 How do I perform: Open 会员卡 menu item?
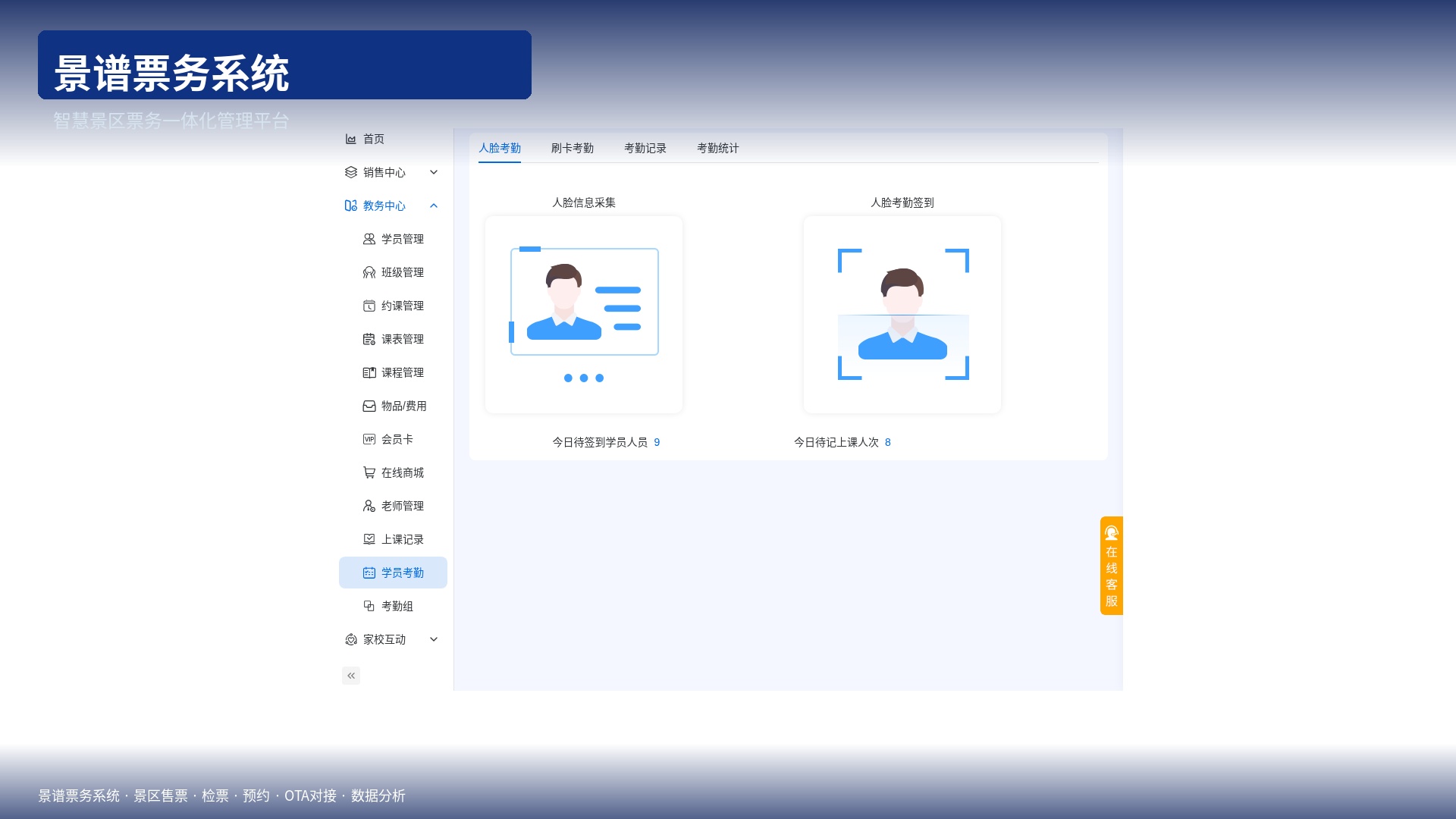click(x=393, y=439)
